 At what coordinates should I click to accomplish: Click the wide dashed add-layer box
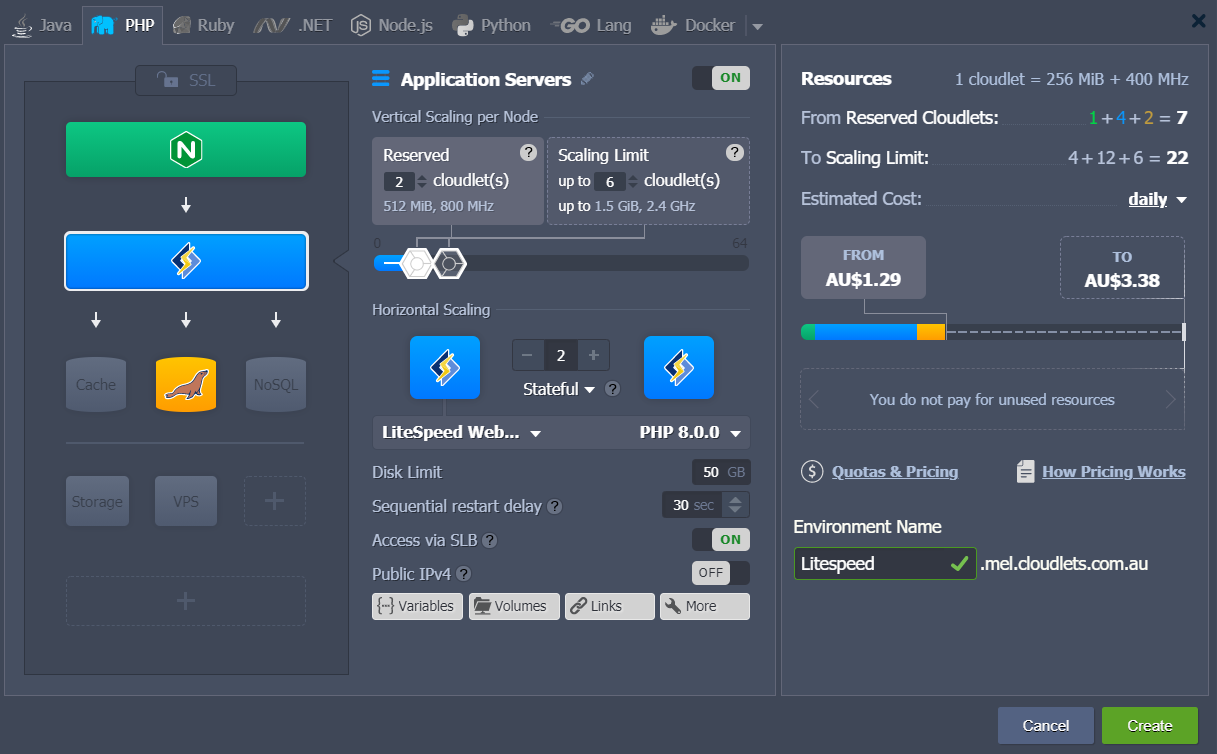[x=186, y=601]
